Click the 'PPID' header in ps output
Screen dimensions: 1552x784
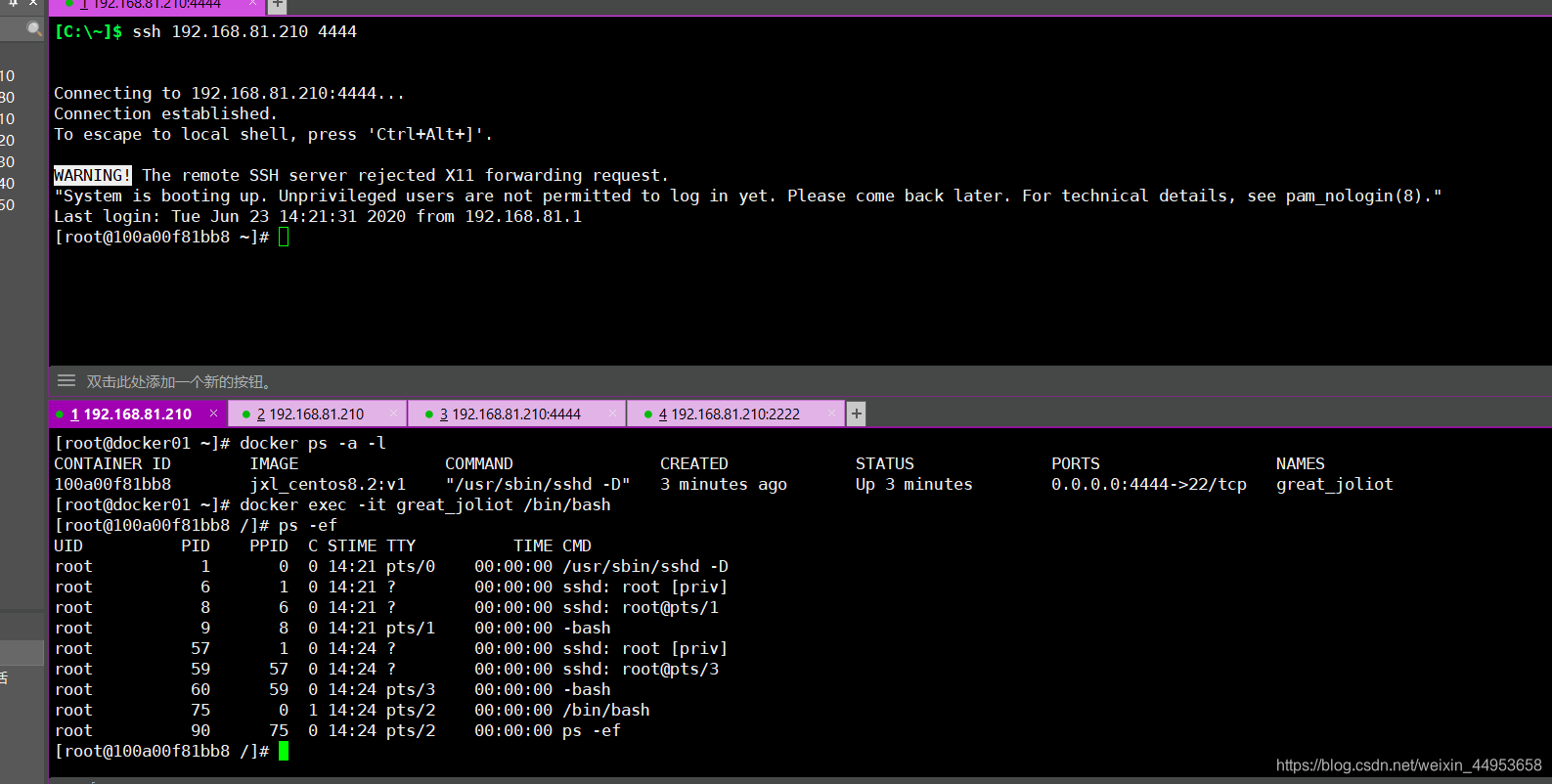[x=269, y=545]
